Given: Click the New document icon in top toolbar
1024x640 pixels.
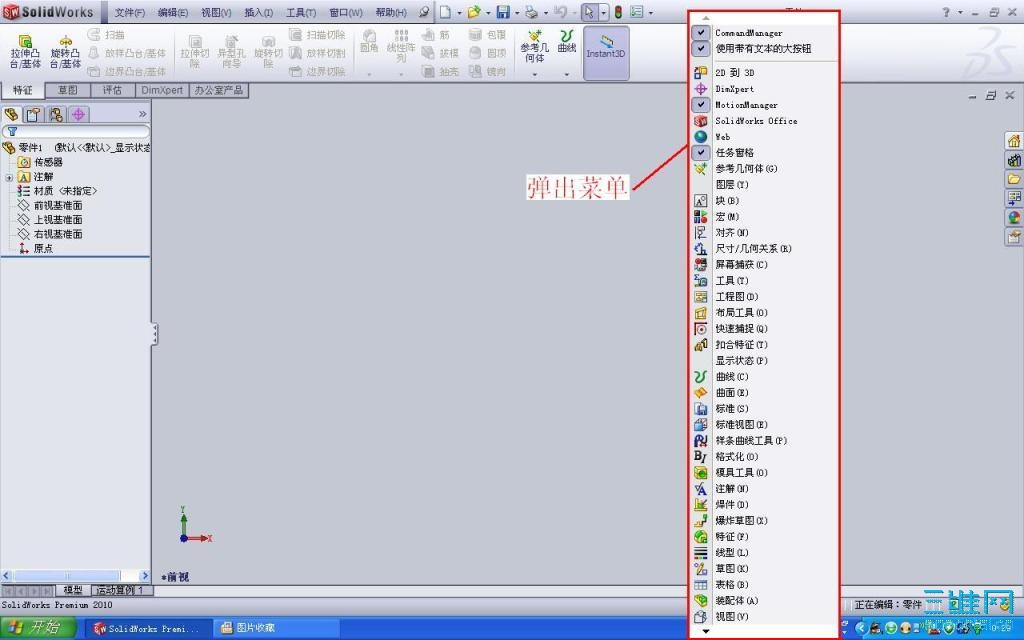Looking at the screenshot, I should [445, 12].
